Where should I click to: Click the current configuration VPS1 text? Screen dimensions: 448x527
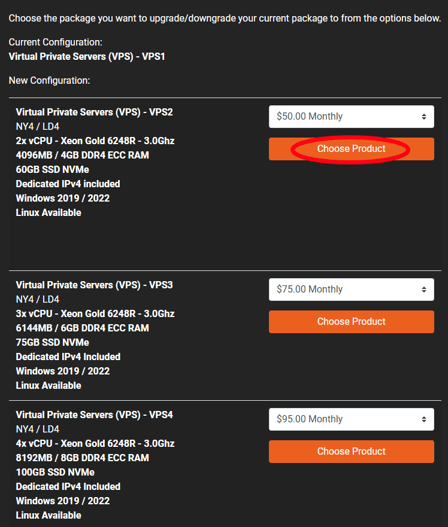coord(87,56)
